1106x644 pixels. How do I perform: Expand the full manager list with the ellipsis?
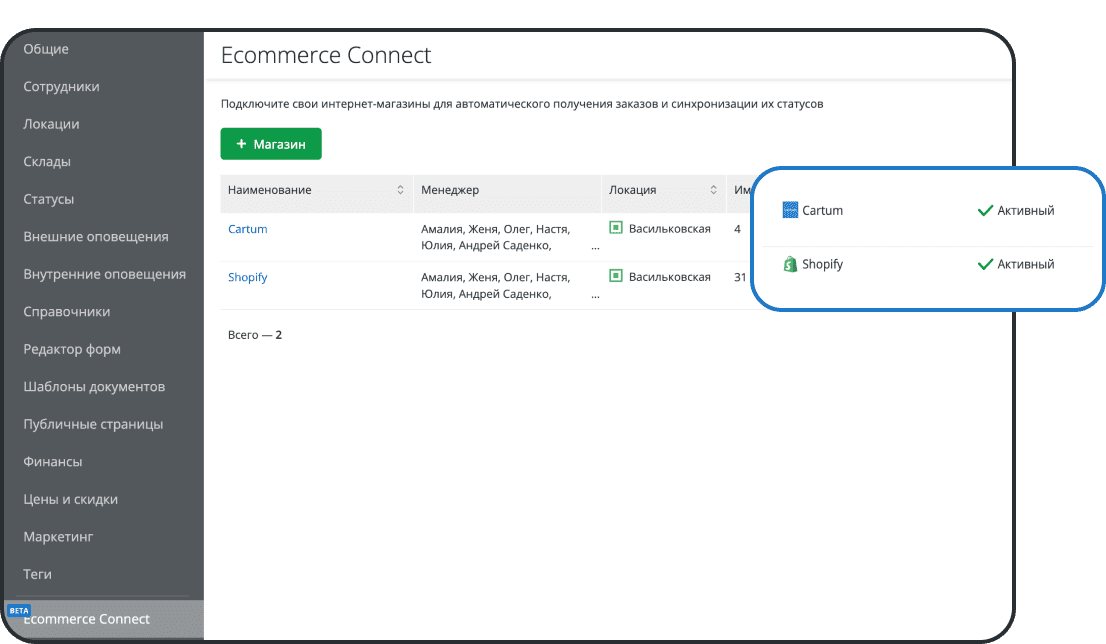click(595, 245)
